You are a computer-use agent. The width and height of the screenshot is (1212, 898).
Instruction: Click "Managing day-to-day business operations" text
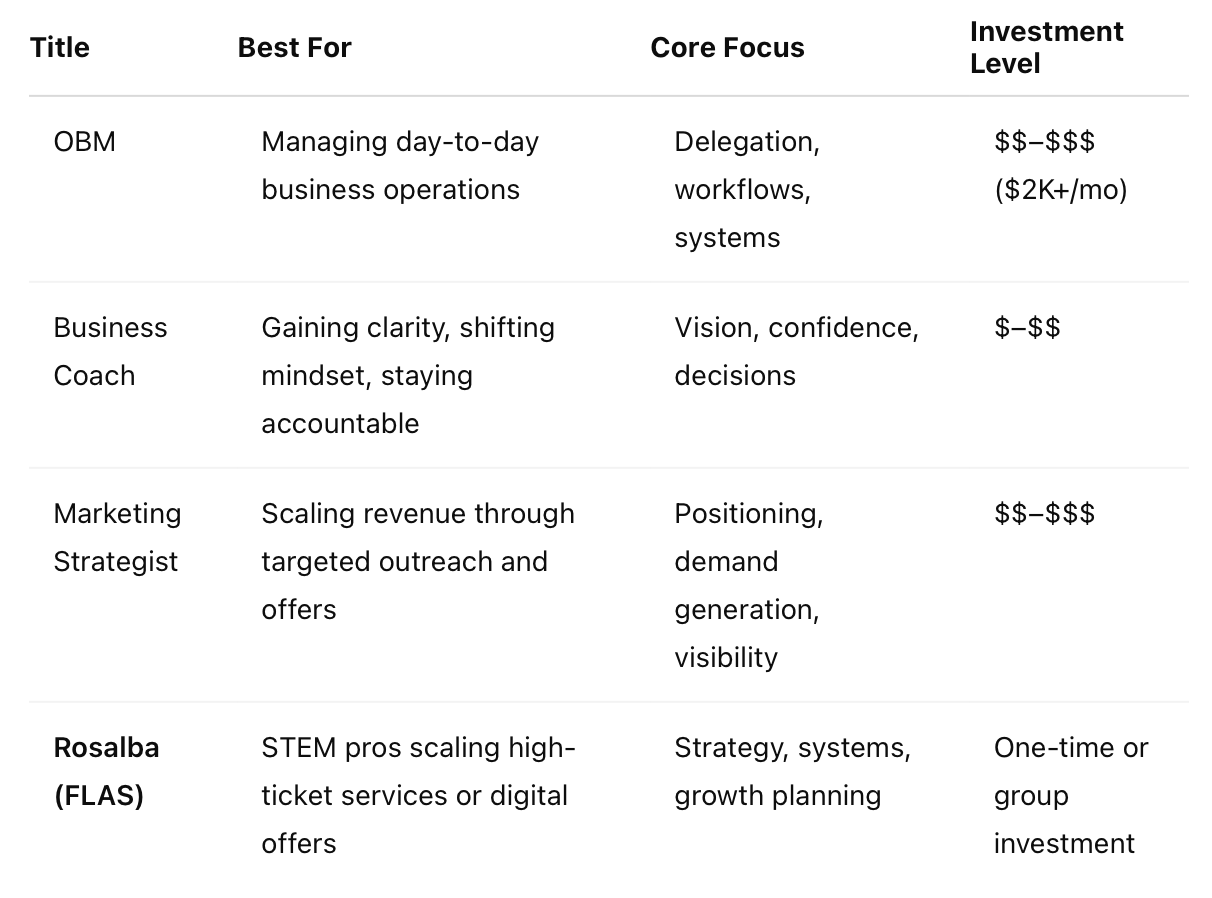click(x=400, y=166)
